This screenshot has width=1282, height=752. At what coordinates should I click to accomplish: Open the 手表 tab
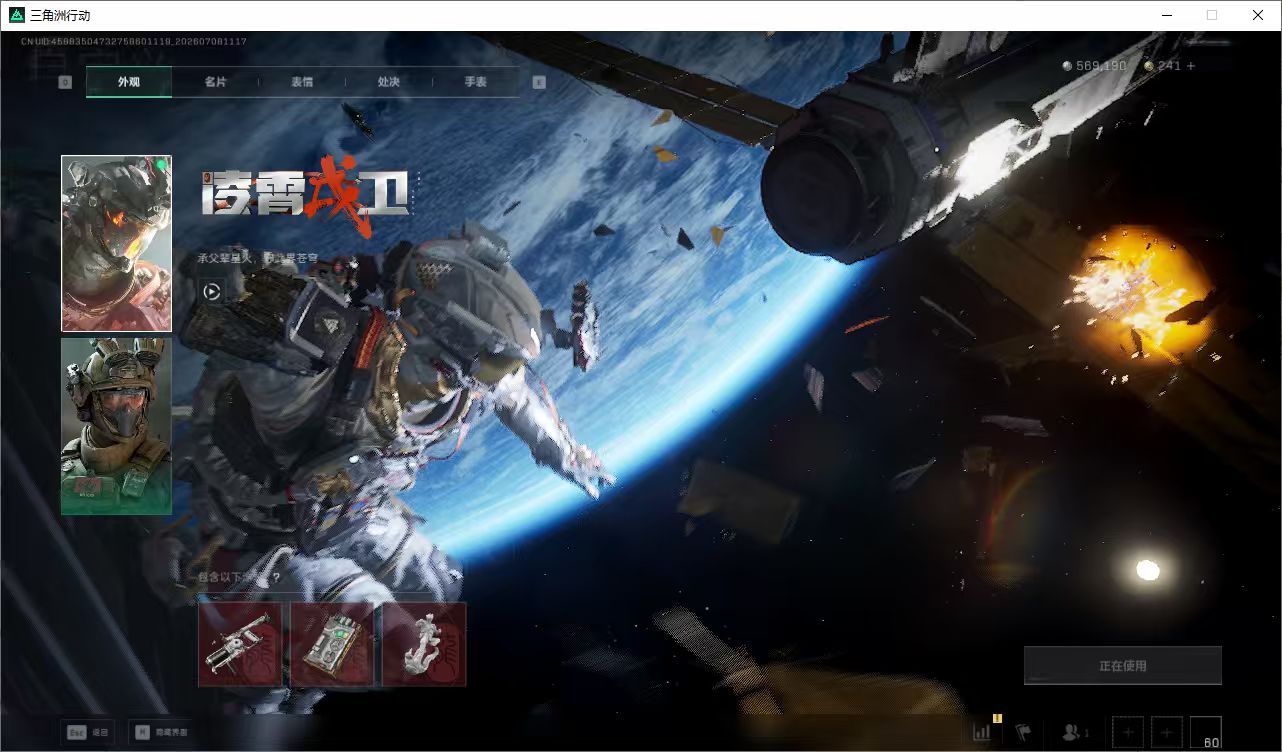(x=475, y=82)
